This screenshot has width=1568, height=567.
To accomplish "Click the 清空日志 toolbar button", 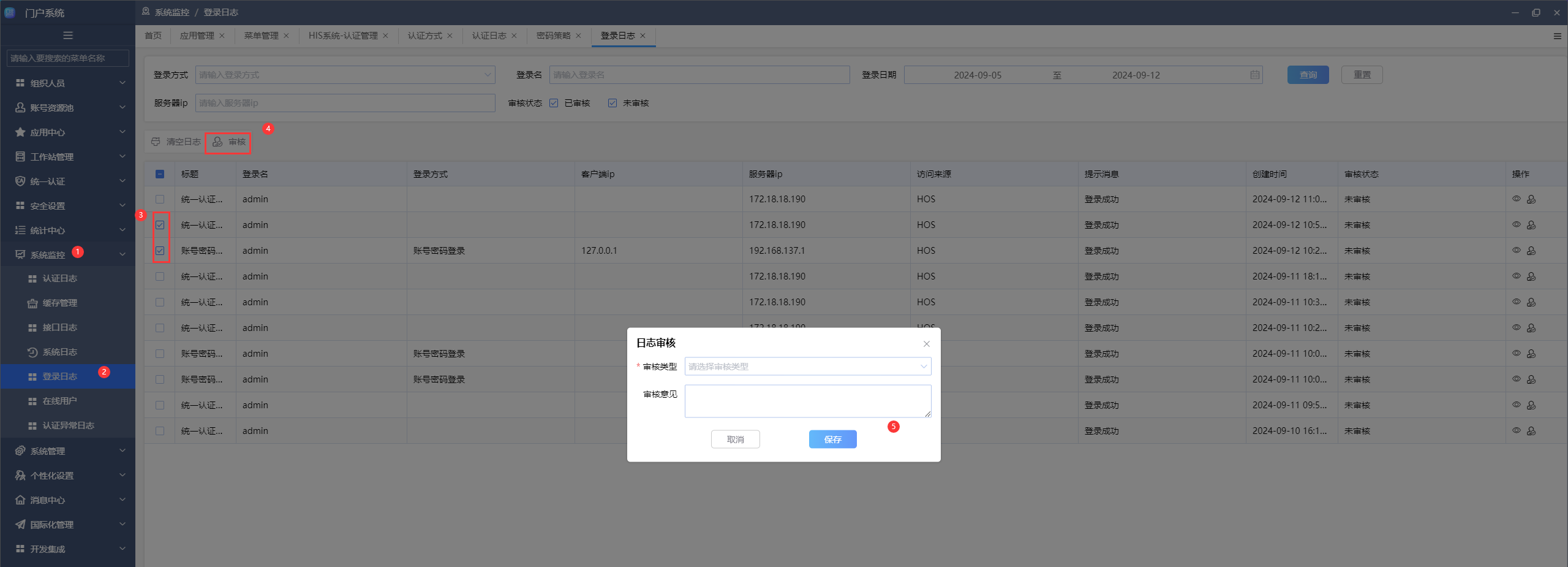I will coord(176,142).
